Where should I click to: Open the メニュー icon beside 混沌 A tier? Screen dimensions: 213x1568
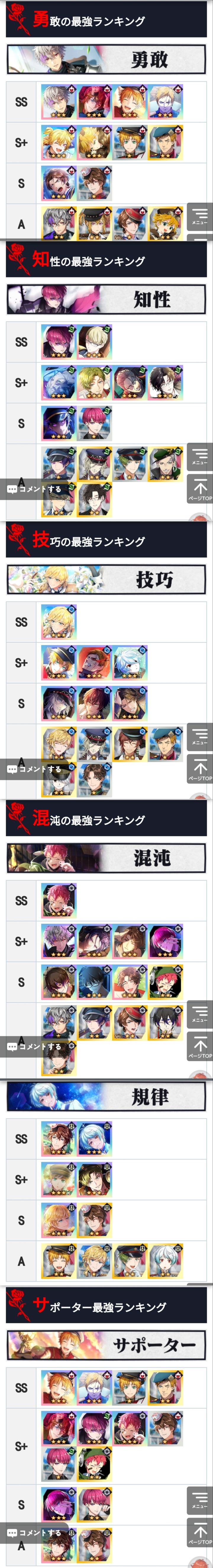pos(200,1014)
